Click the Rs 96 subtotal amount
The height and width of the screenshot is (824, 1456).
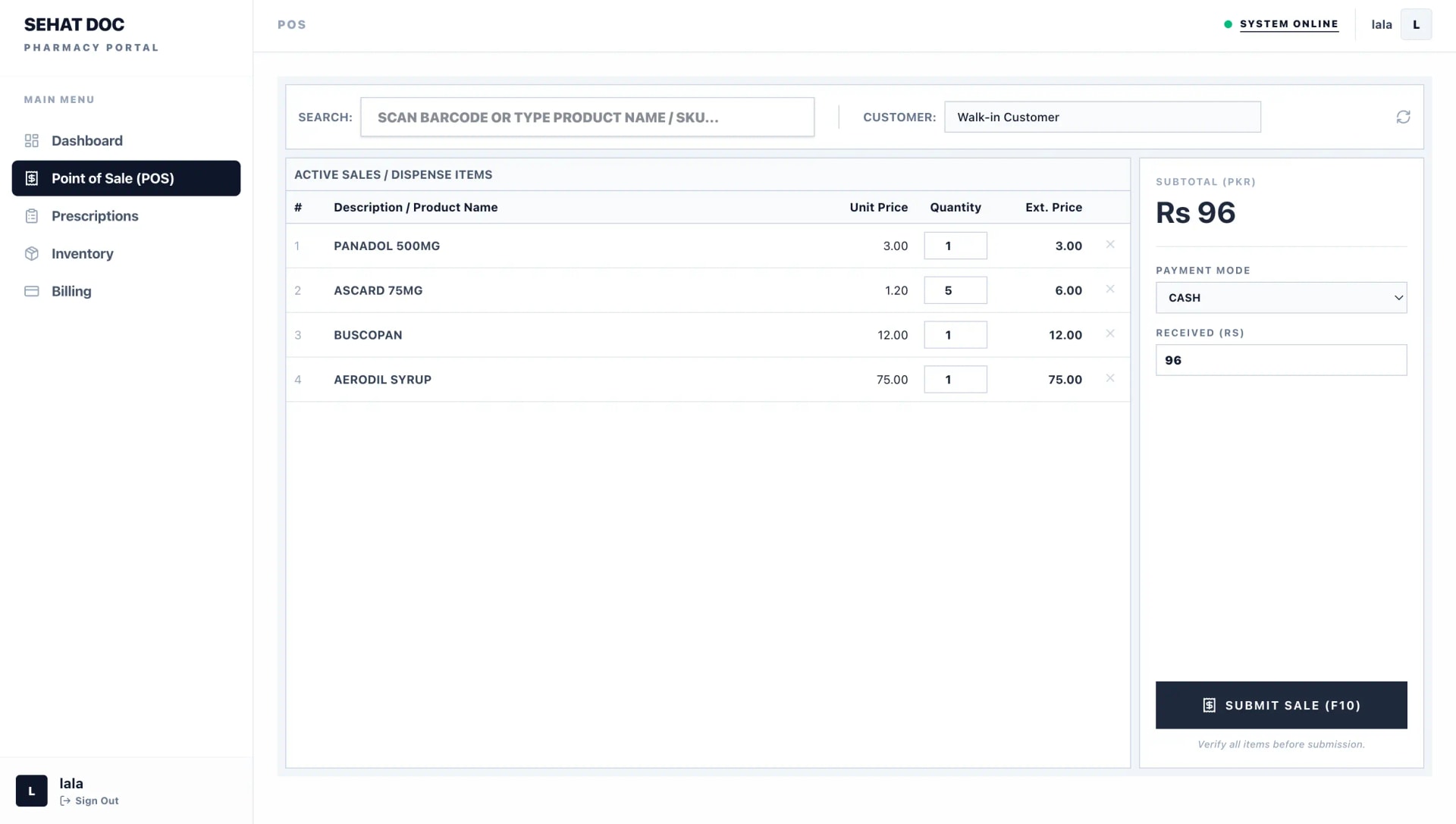(x=1195, y=213)
